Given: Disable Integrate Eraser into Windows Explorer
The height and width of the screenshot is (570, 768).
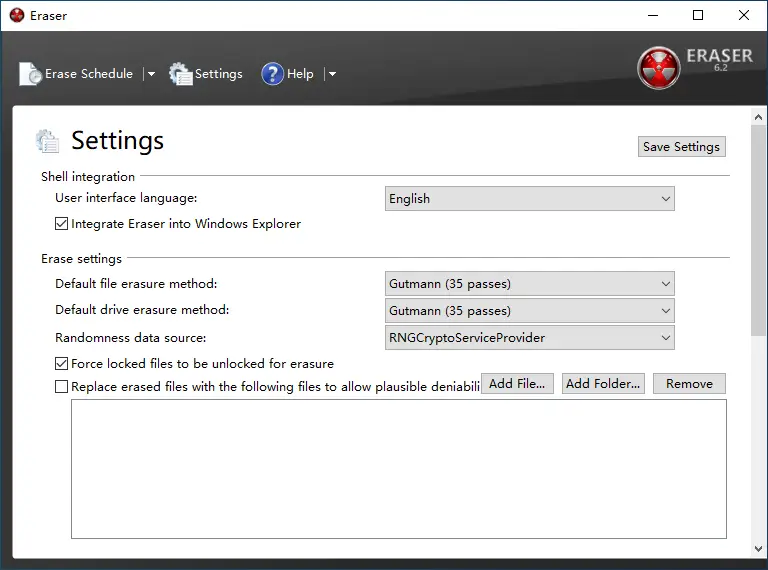Looking at the screenshot, I should (x=62, y=224).
